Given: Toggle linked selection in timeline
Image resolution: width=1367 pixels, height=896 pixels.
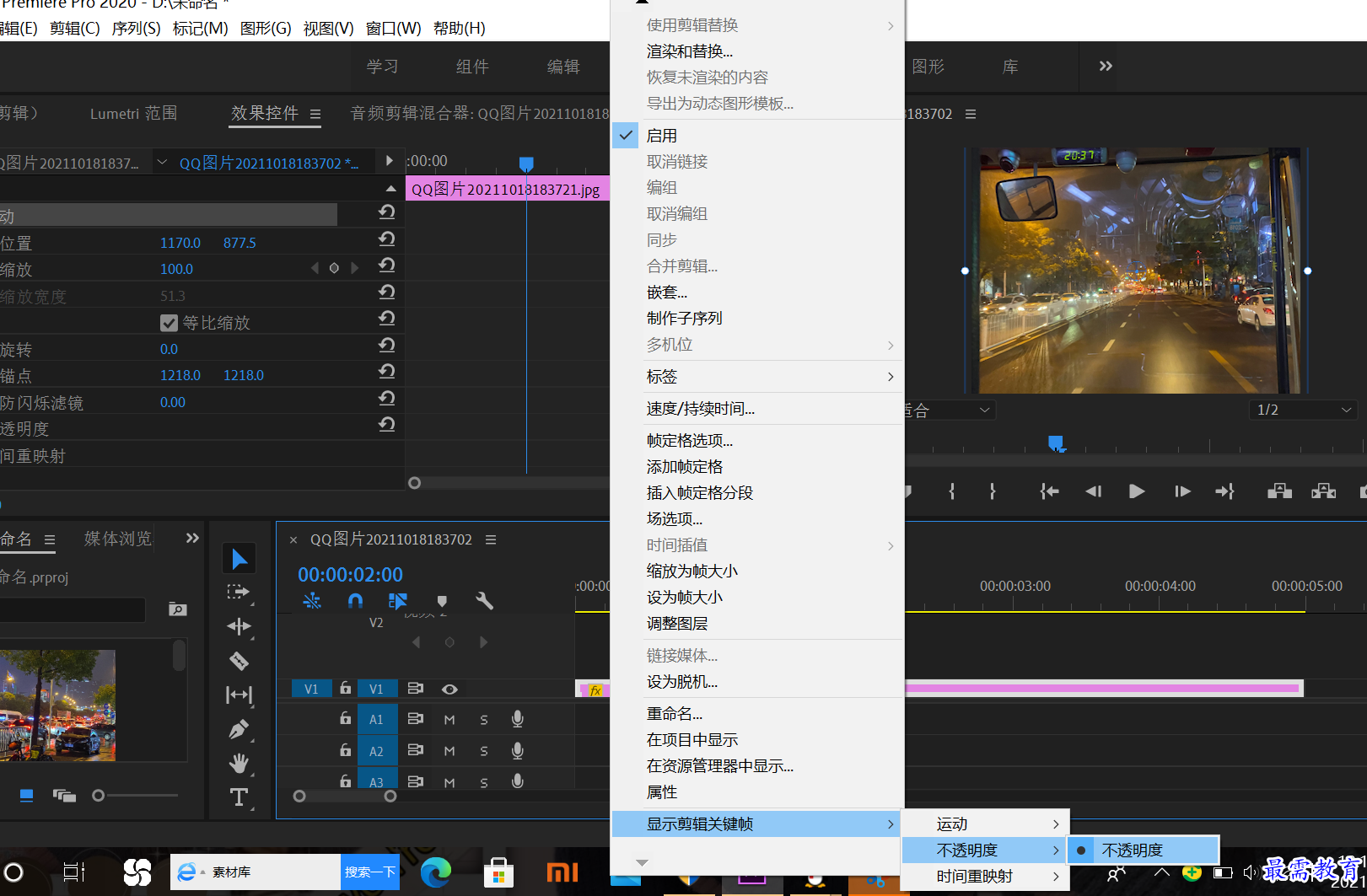Looking at the screenshot, I should 398,601.
